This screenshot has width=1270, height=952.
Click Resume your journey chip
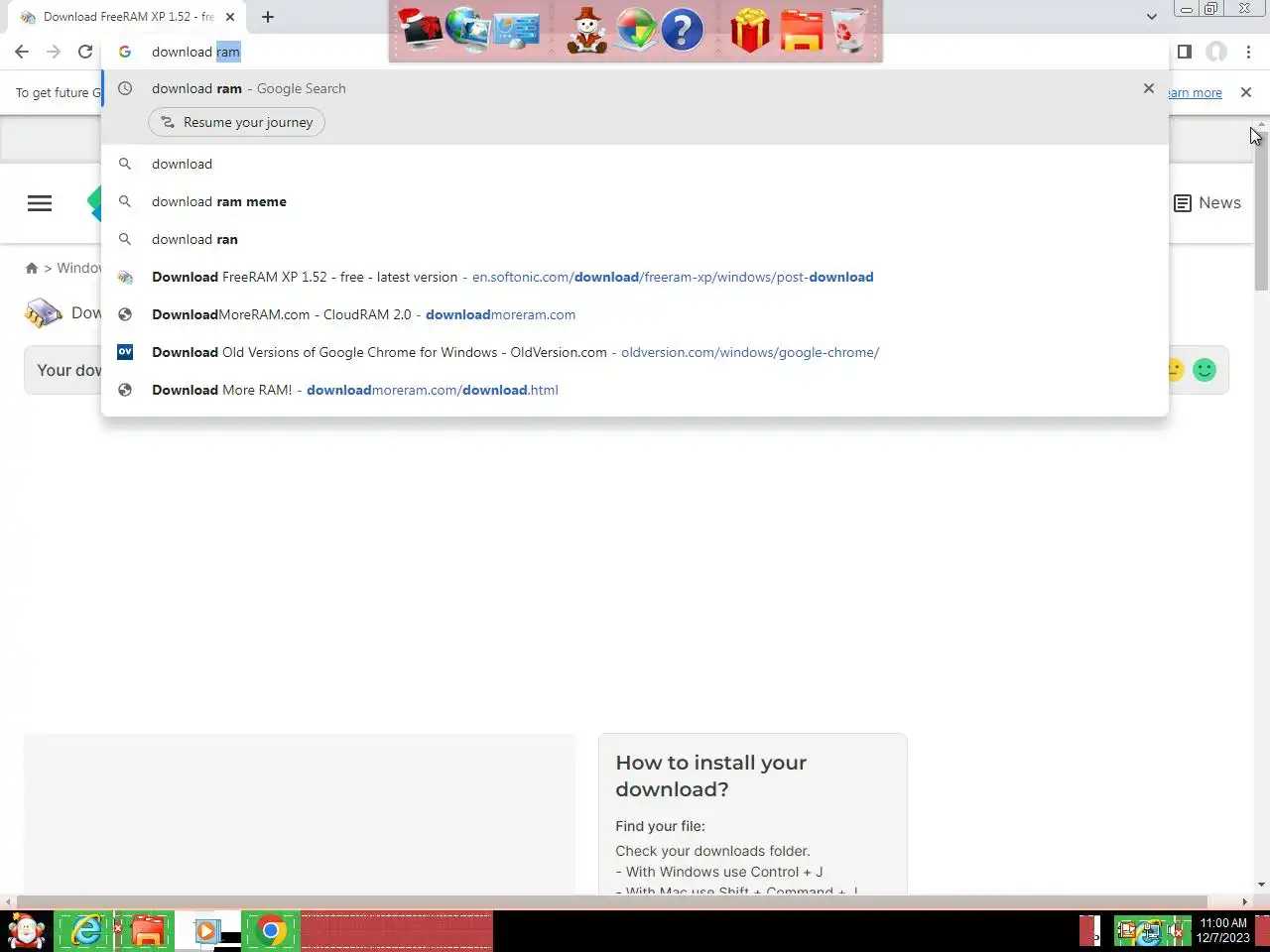(x=236, y=122)
